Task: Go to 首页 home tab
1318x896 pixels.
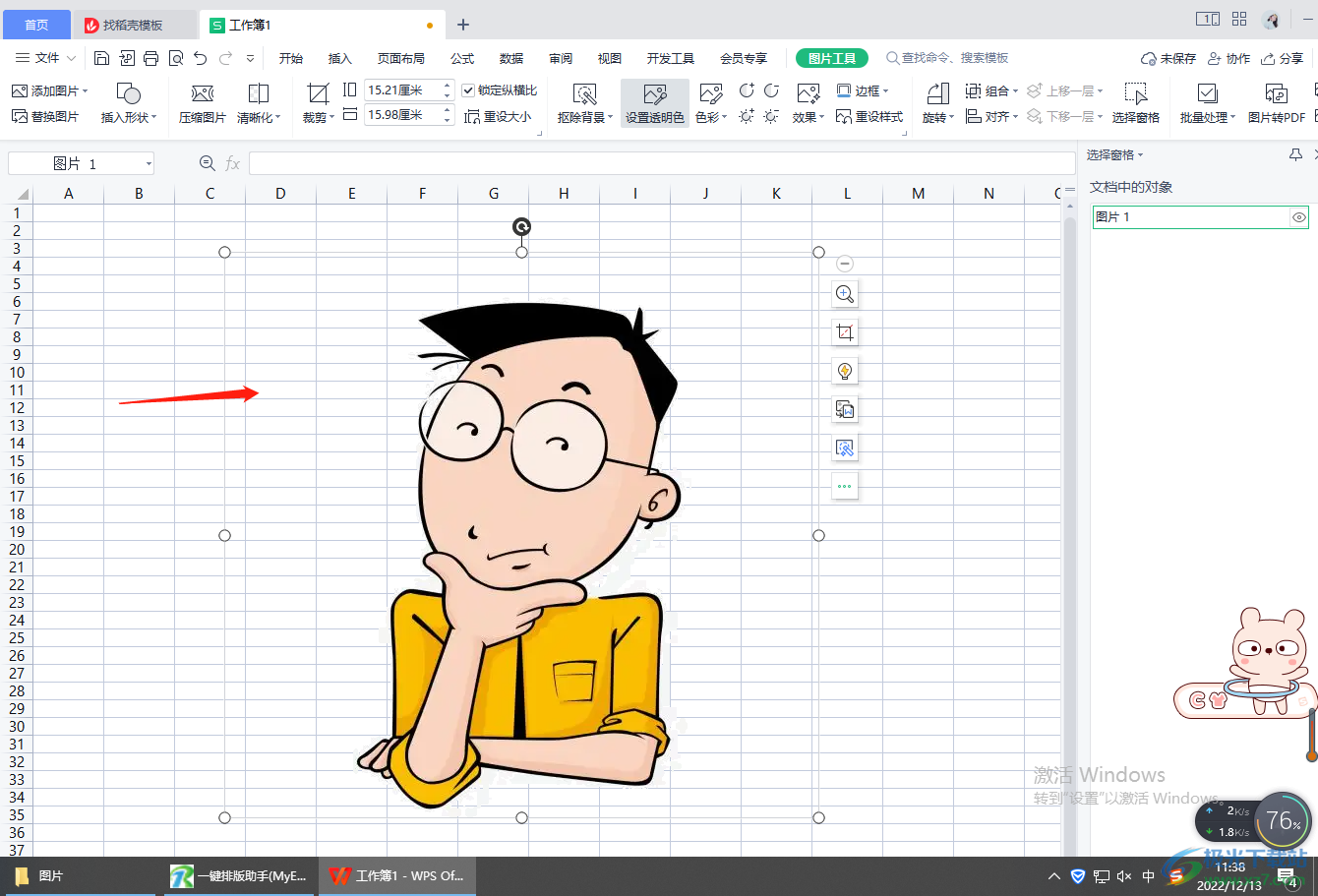Action: pos(36,25)
